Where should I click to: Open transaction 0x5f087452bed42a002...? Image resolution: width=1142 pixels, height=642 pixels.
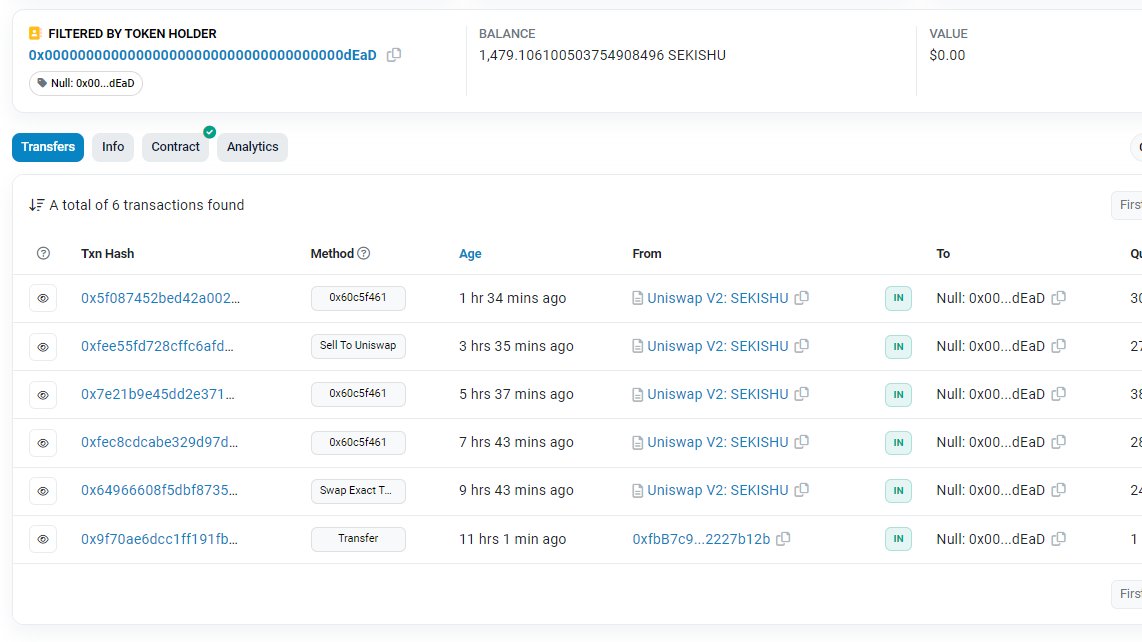point(160,298)
